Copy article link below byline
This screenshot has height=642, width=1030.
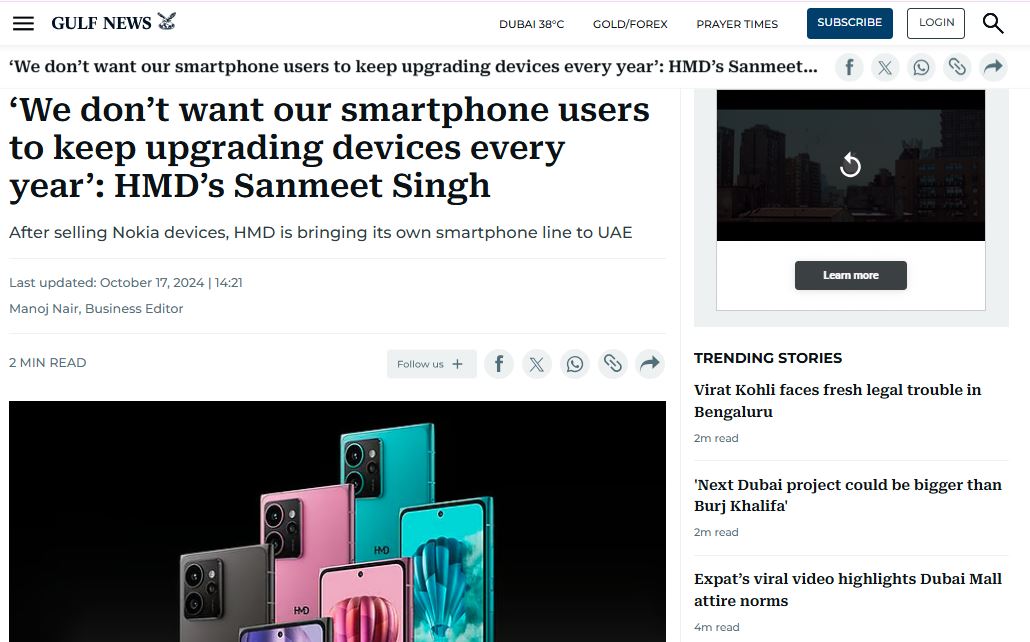point(613,364)
